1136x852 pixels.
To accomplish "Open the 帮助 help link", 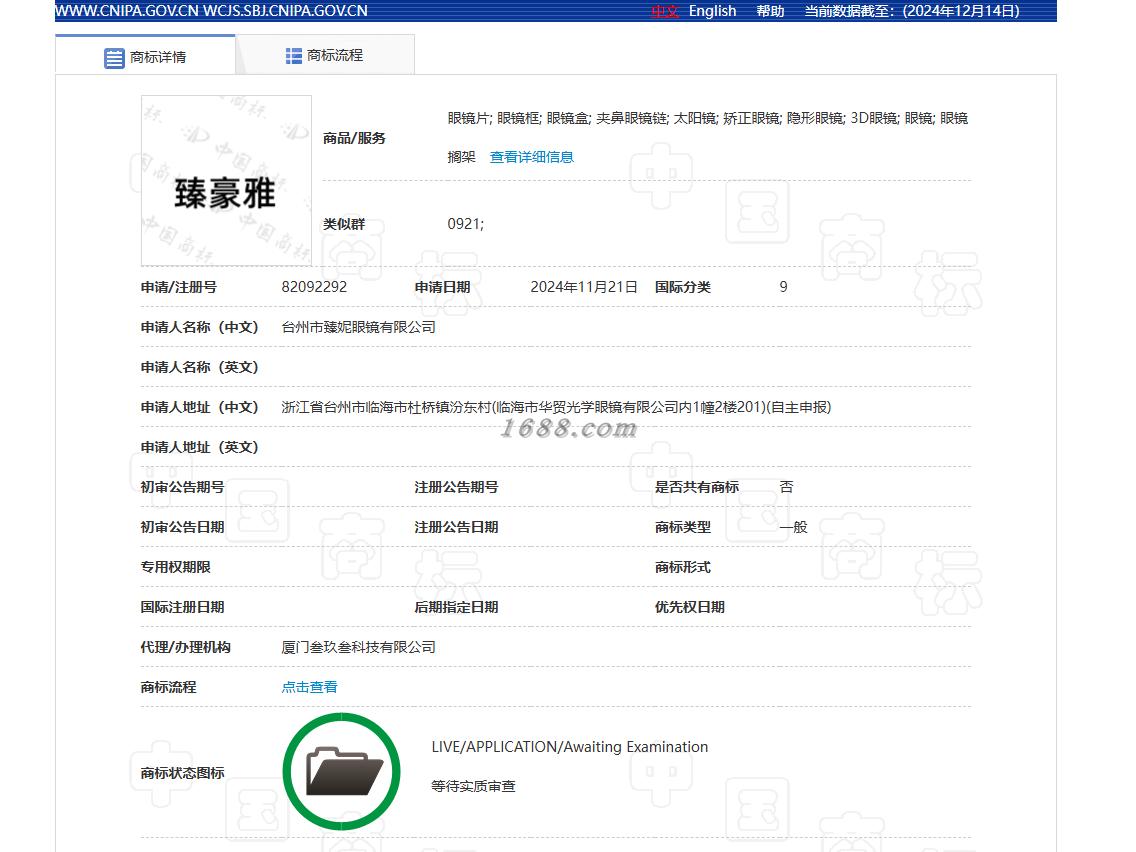I will tap(771, 11).
